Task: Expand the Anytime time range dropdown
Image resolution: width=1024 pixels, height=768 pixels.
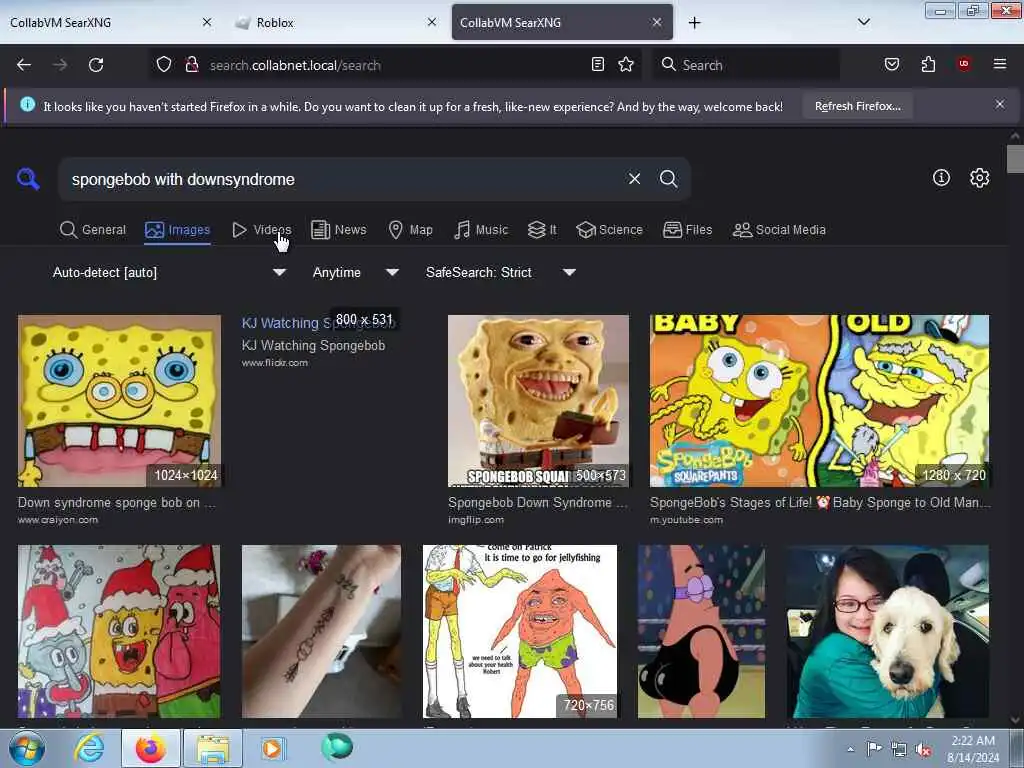Action: click(355, 272)
